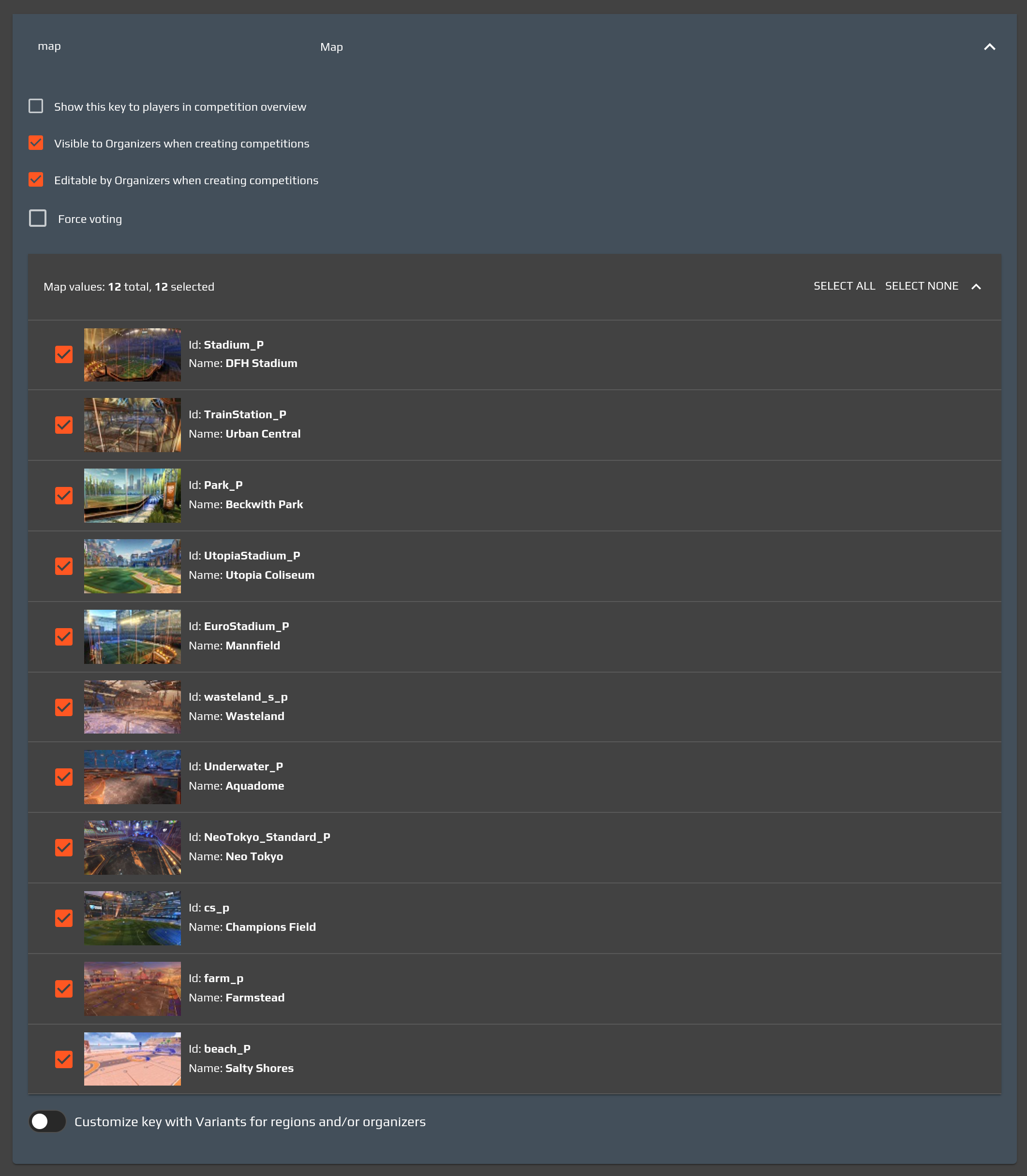
Task: Collapse the Map values list chevron
Action: [976, 286]
